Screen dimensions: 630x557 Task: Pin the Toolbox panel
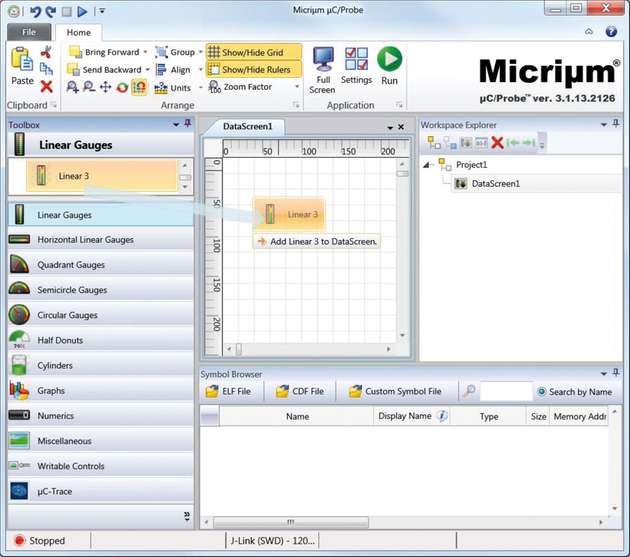[188, 123]
